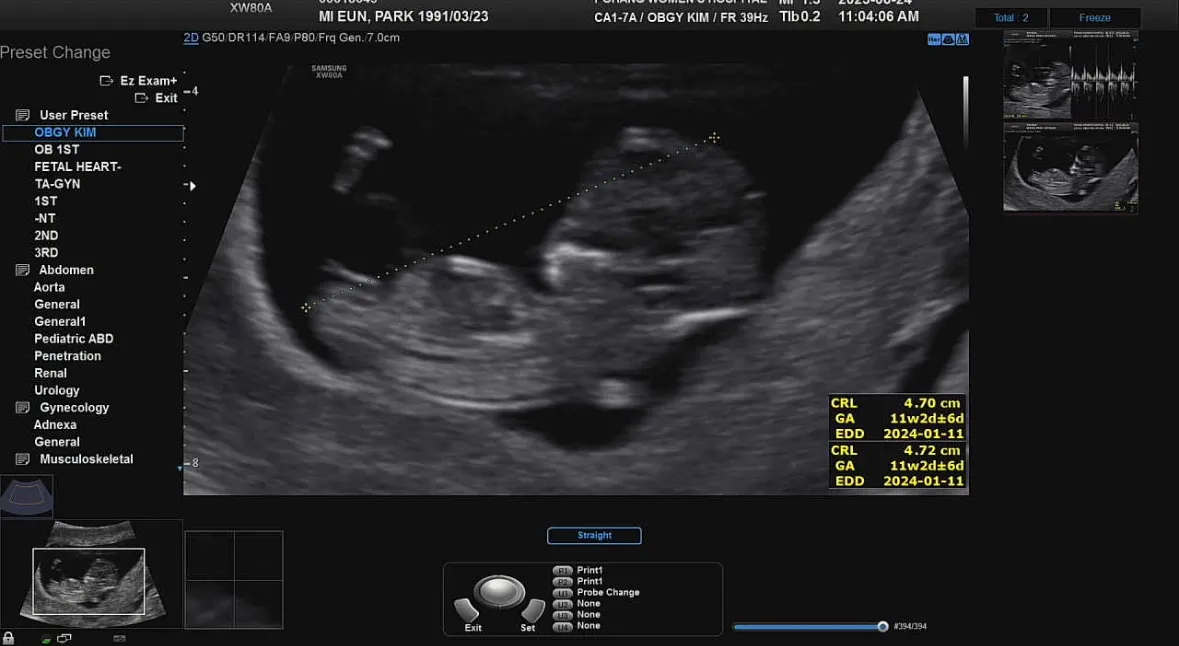Viewport: 1179px width, 646px height.
Task: Select the General1 preset
Action: [60, 322]
